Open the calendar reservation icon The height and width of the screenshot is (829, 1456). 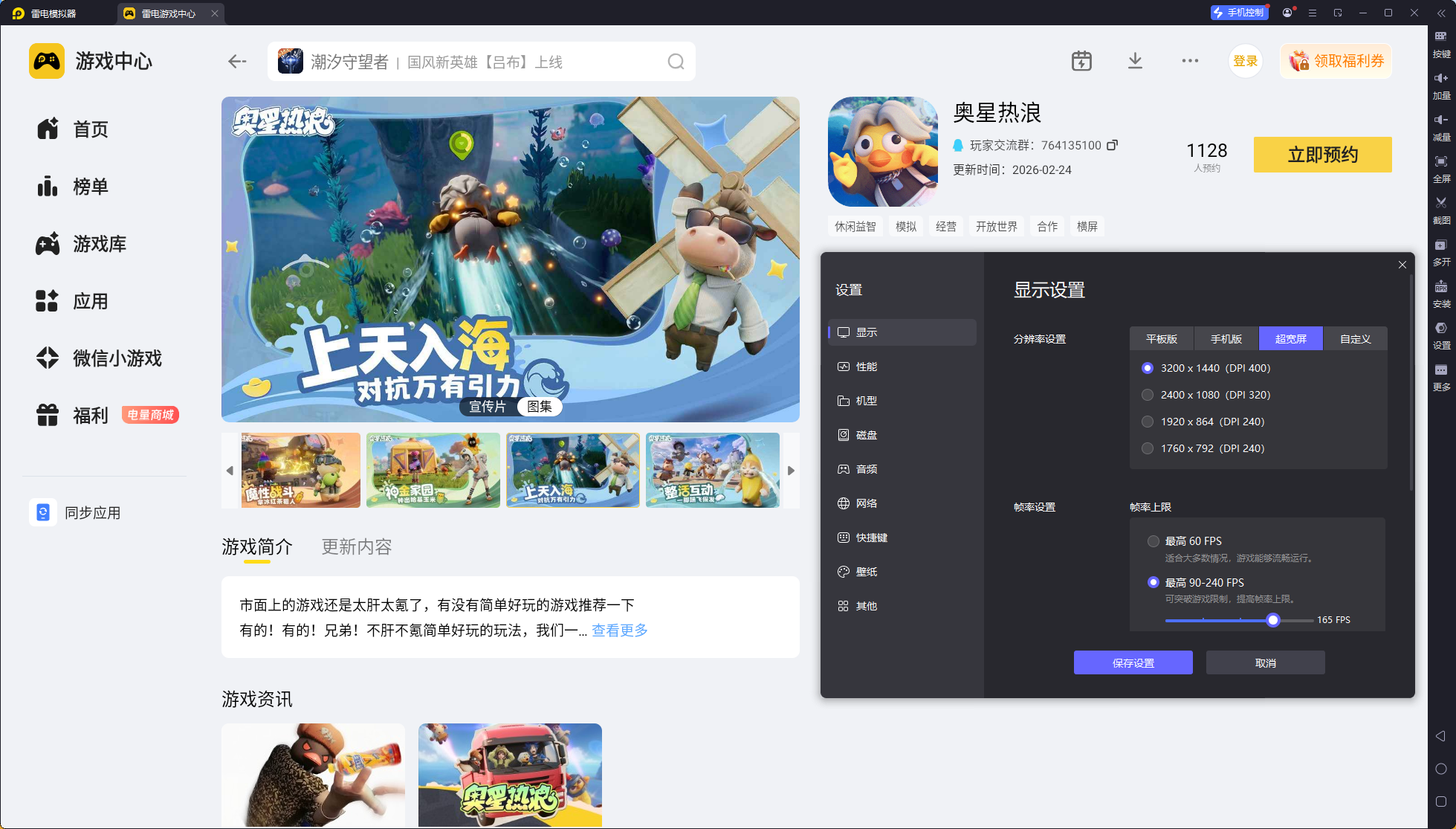coord(1081,61)
